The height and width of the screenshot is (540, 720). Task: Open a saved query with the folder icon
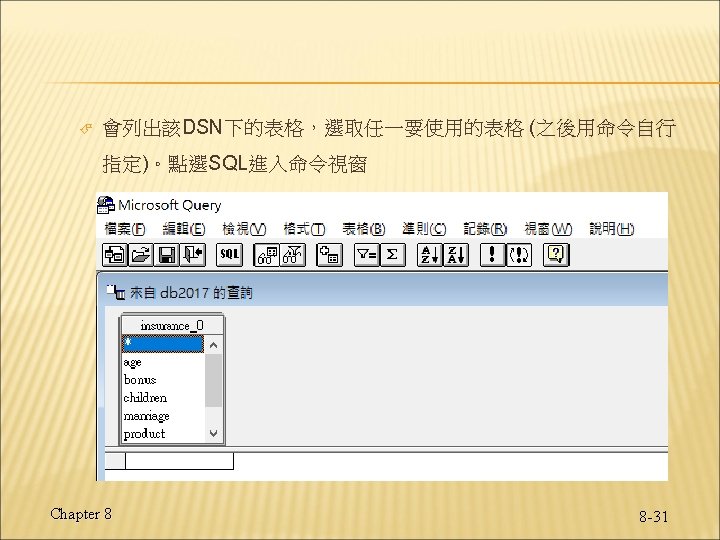click(141, 255)
